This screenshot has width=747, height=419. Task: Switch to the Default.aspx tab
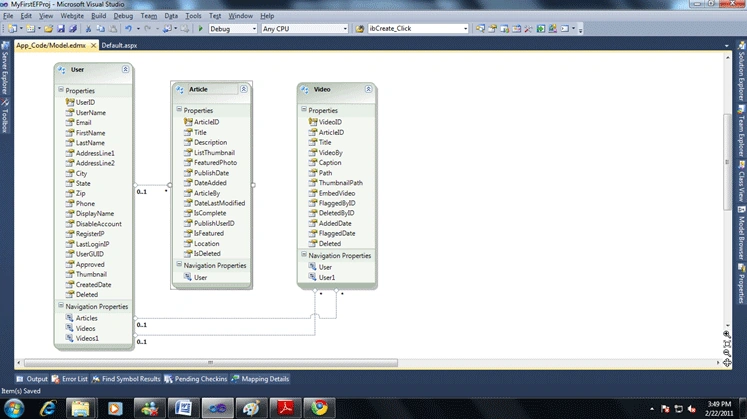[x=119, y=45]
